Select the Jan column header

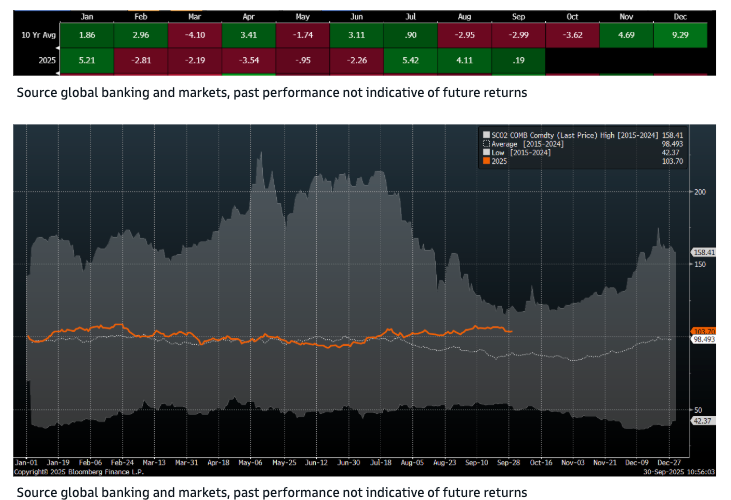[x=87, y=16]
